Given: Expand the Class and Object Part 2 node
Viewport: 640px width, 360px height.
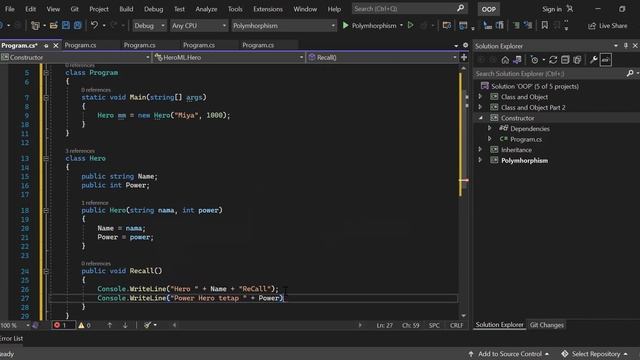Looking at the screenshot, I should click(480, 107).
